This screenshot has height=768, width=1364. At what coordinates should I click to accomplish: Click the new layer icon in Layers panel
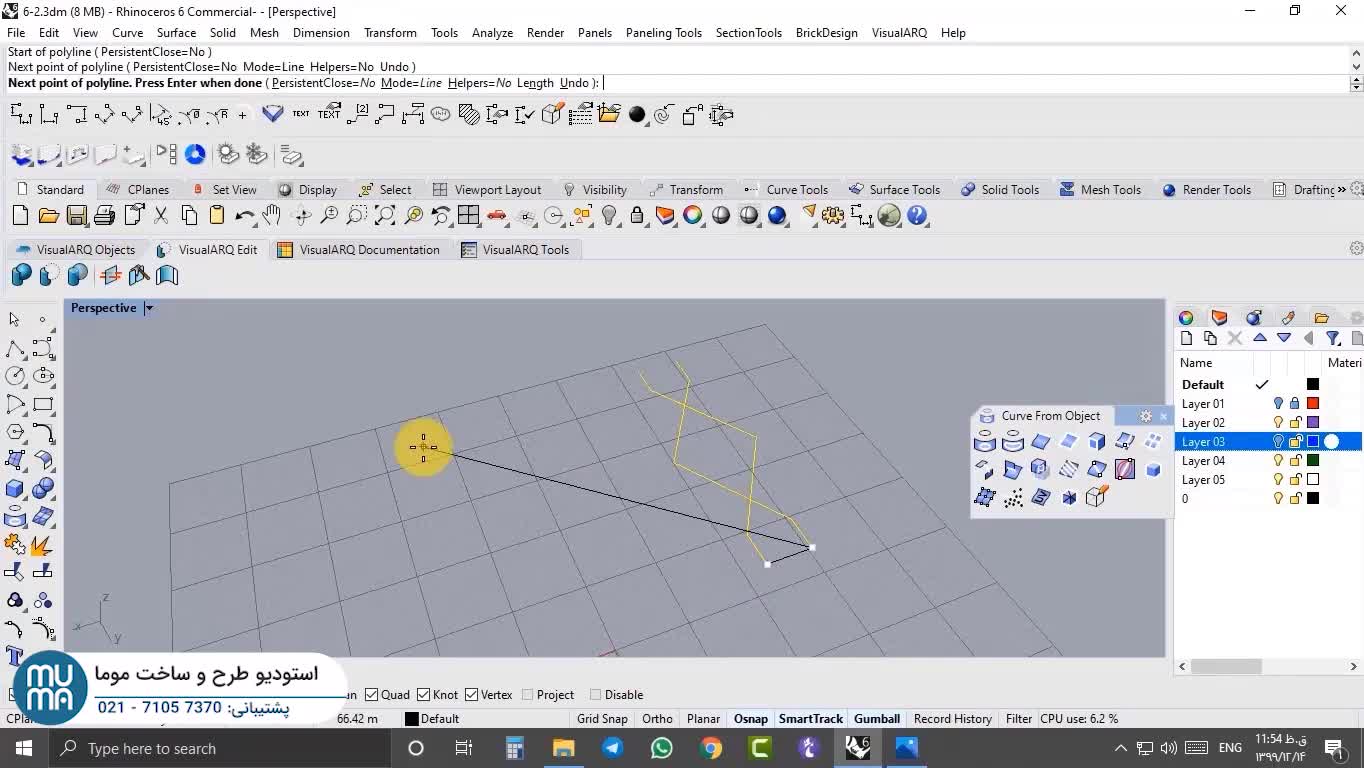tap(1186, 338)
